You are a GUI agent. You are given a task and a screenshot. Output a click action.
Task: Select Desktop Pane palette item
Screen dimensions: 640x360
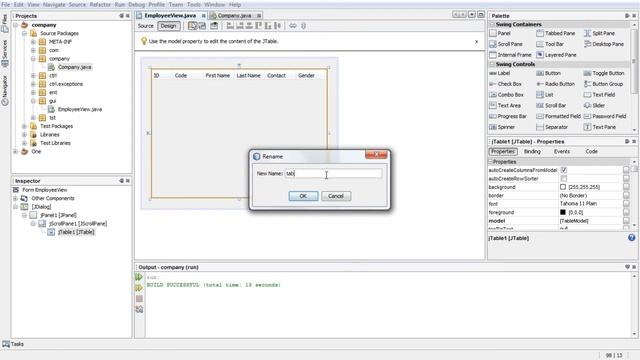coord(604,44)
